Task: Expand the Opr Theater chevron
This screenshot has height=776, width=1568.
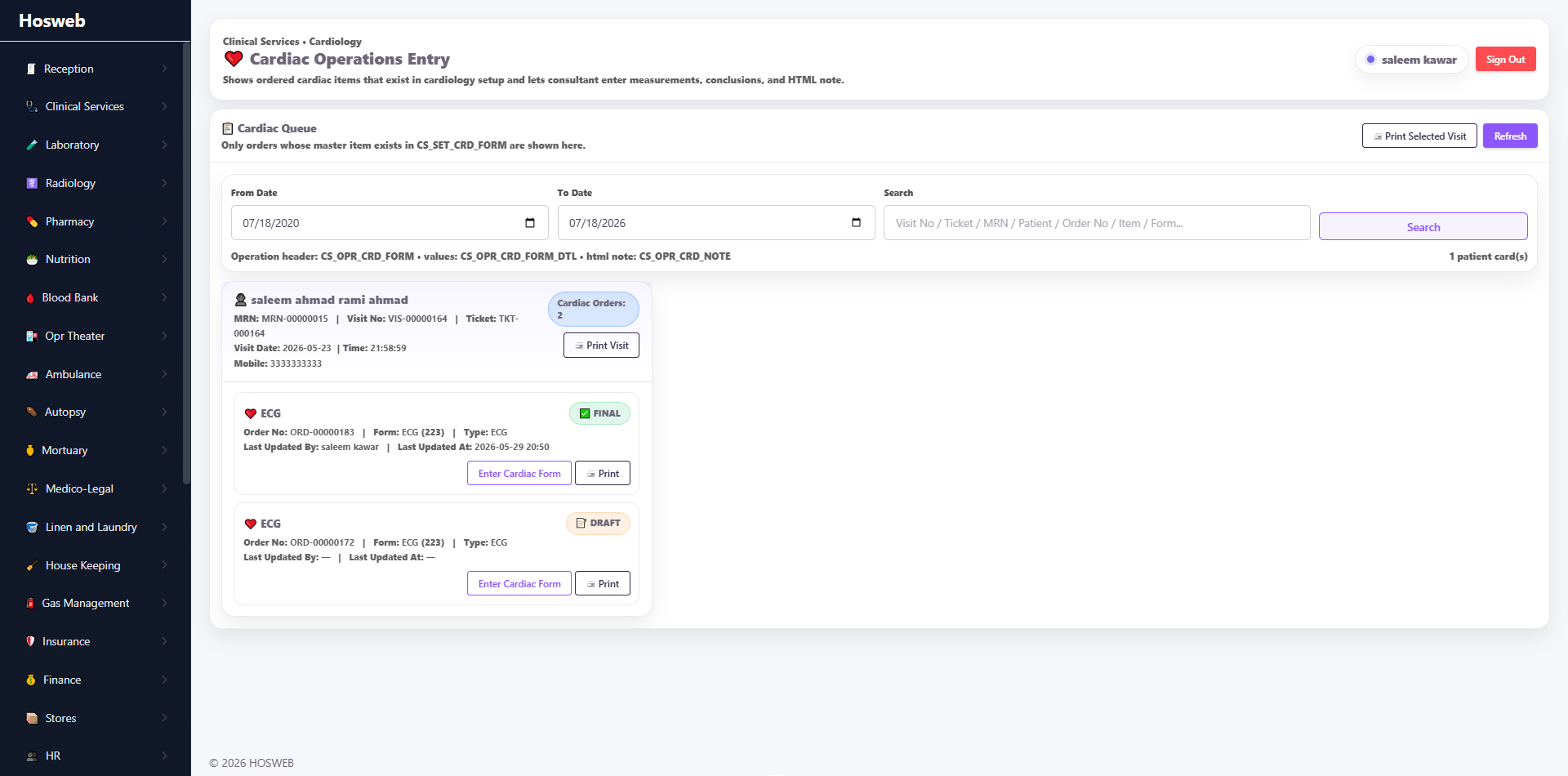Action: click(164, 336)
